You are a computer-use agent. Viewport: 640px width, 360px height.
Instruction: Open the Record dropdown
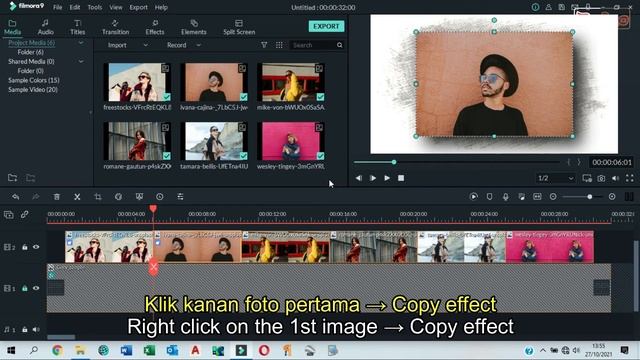[x=184, y=45]
